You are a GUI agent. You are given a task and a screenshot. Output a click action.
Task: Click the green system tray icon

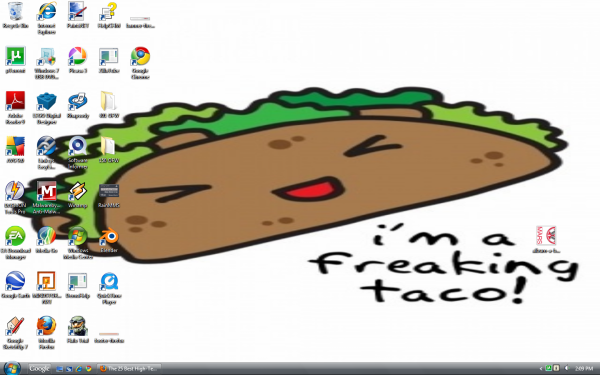(x=549, y=368)
